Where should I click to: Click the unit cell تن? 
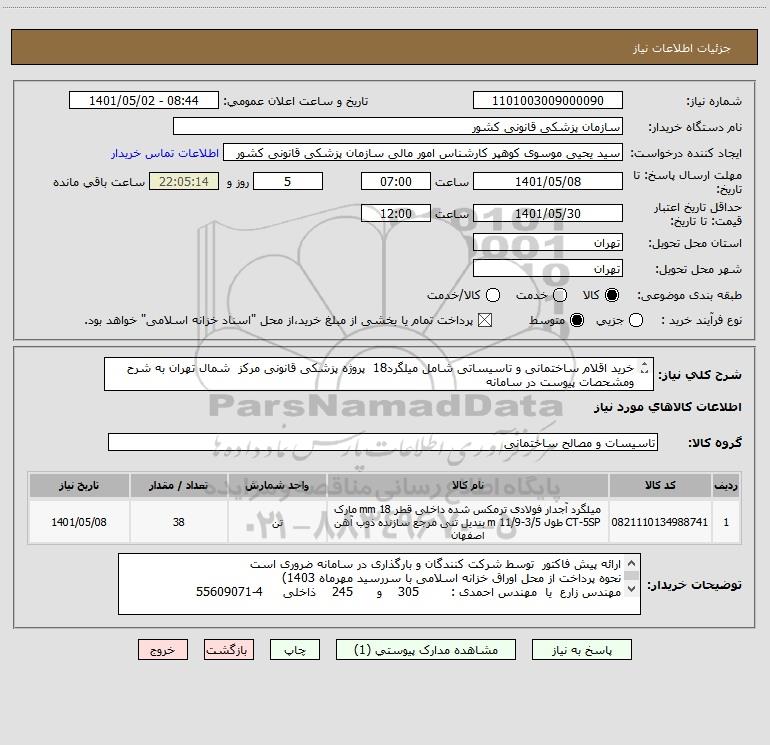[277, 522]
